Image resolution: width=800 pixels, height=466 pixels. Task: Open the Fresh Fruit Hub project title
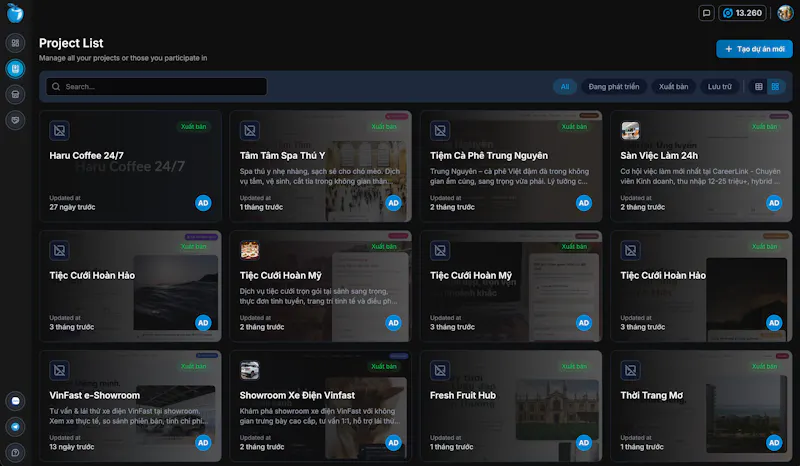point(463,396)
